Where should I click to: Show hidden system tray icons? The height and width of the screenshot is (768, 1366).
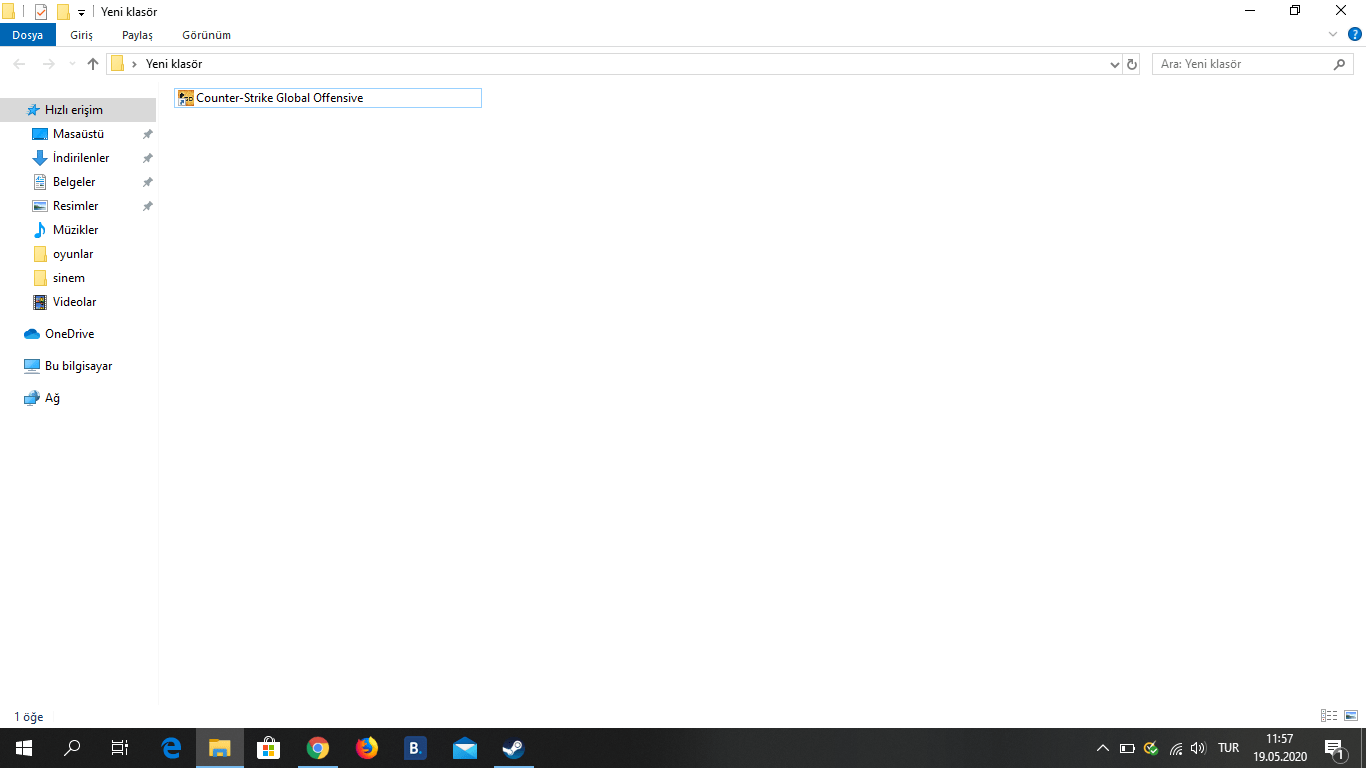pos(1103,748)
